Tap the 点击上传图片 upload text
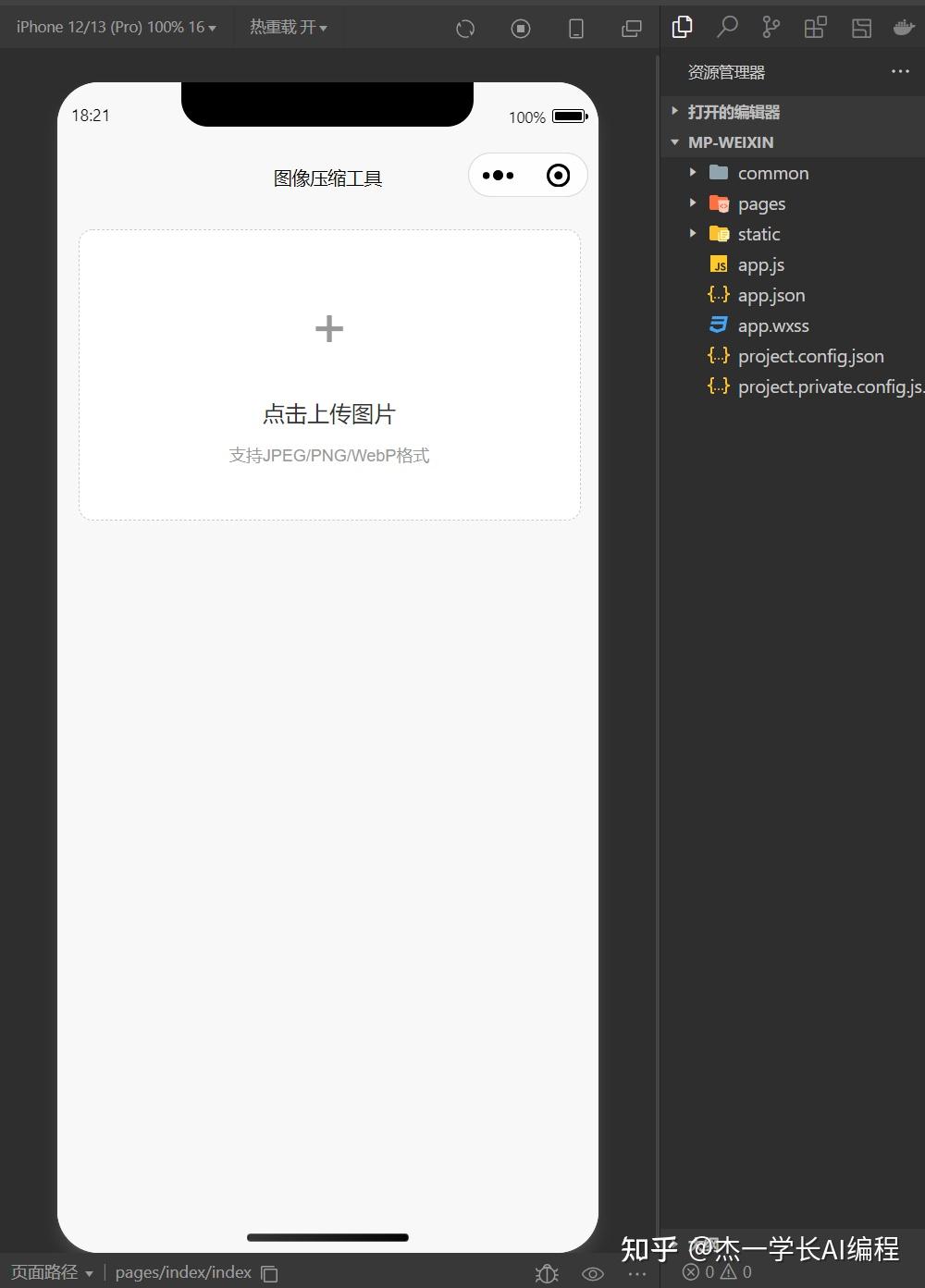This screenshot has width=925, height=1288. pyautogui.click(x=329, y=414)
